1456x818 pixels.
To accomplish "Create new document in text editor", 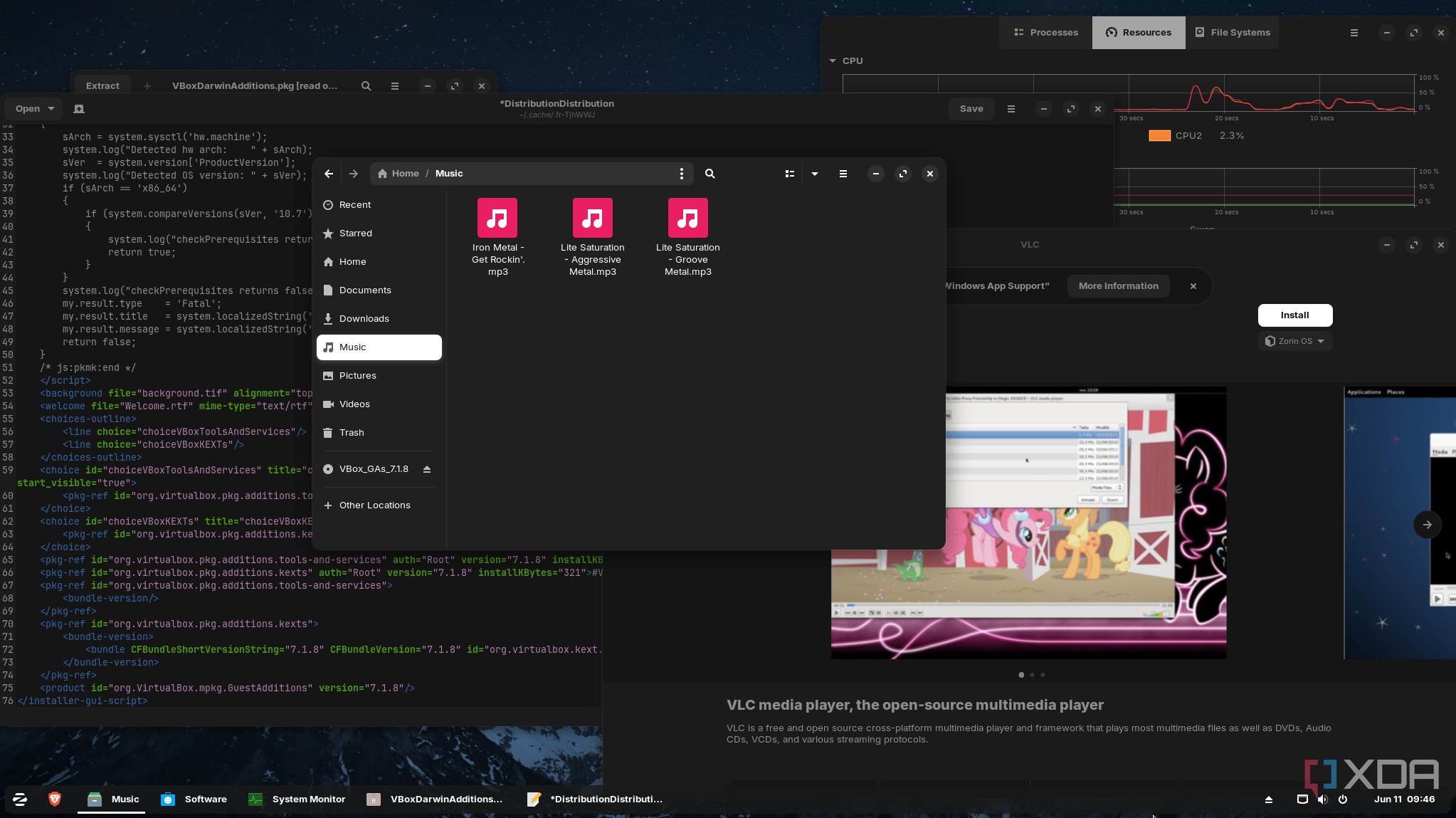I will [79, 109].
